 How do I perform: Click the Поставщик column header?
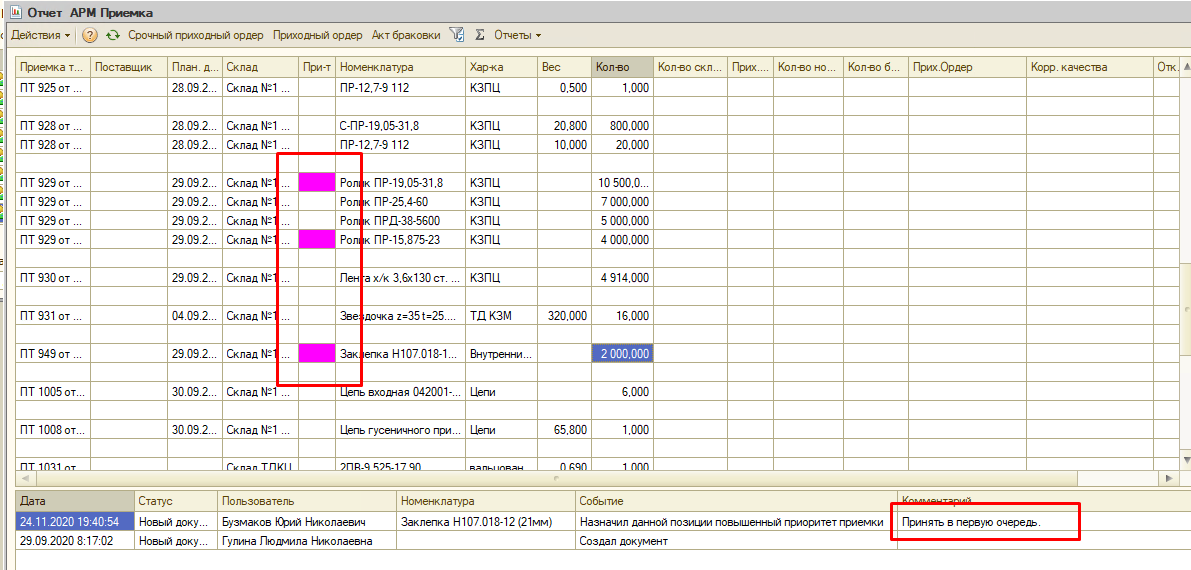[129, 67]
